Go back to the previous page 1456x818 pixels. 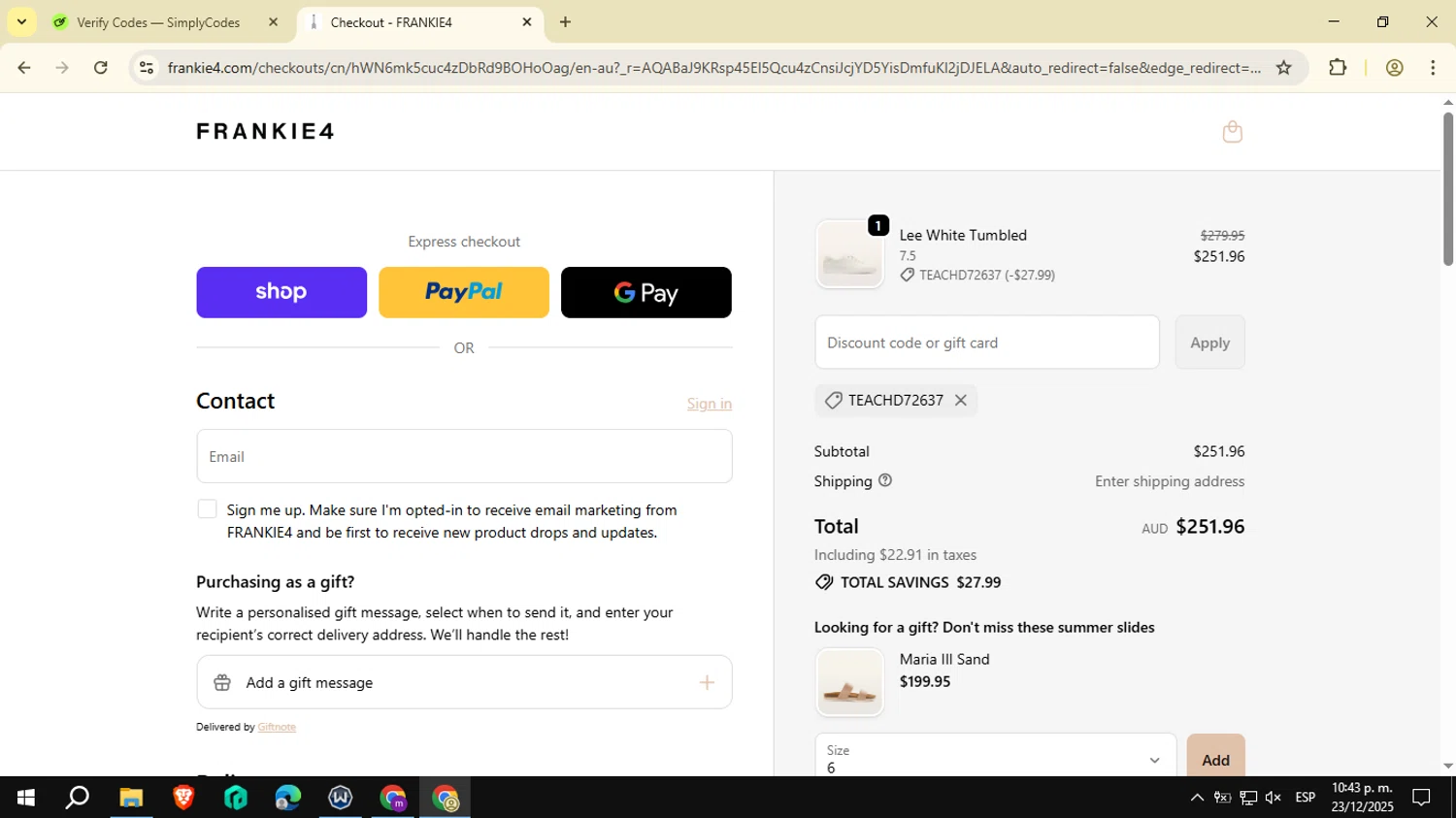coord(24,67)
